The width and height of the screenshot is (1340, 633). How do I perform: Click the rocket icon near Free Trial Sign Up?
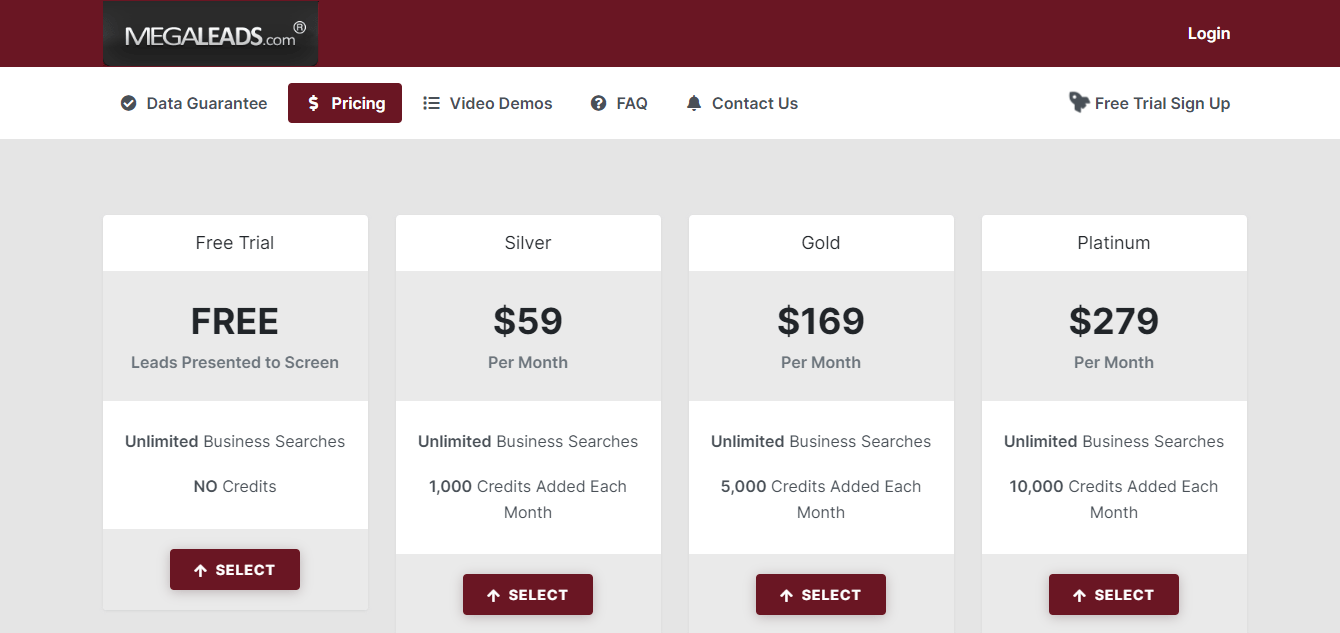click(x=1078, y=102)
